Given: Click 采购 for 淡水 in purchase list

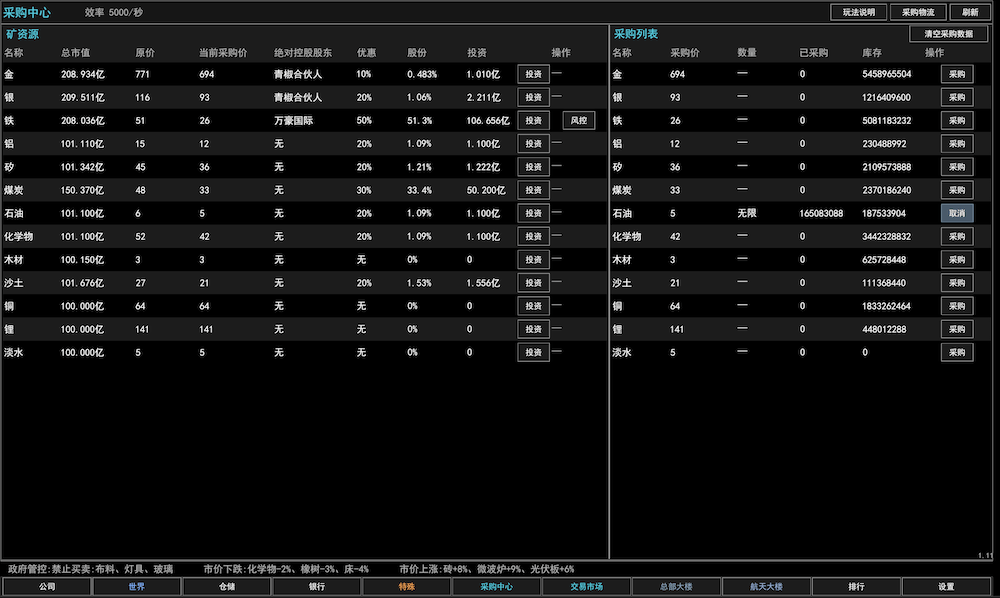Looking at the screenshot, I should pos(957,352).
